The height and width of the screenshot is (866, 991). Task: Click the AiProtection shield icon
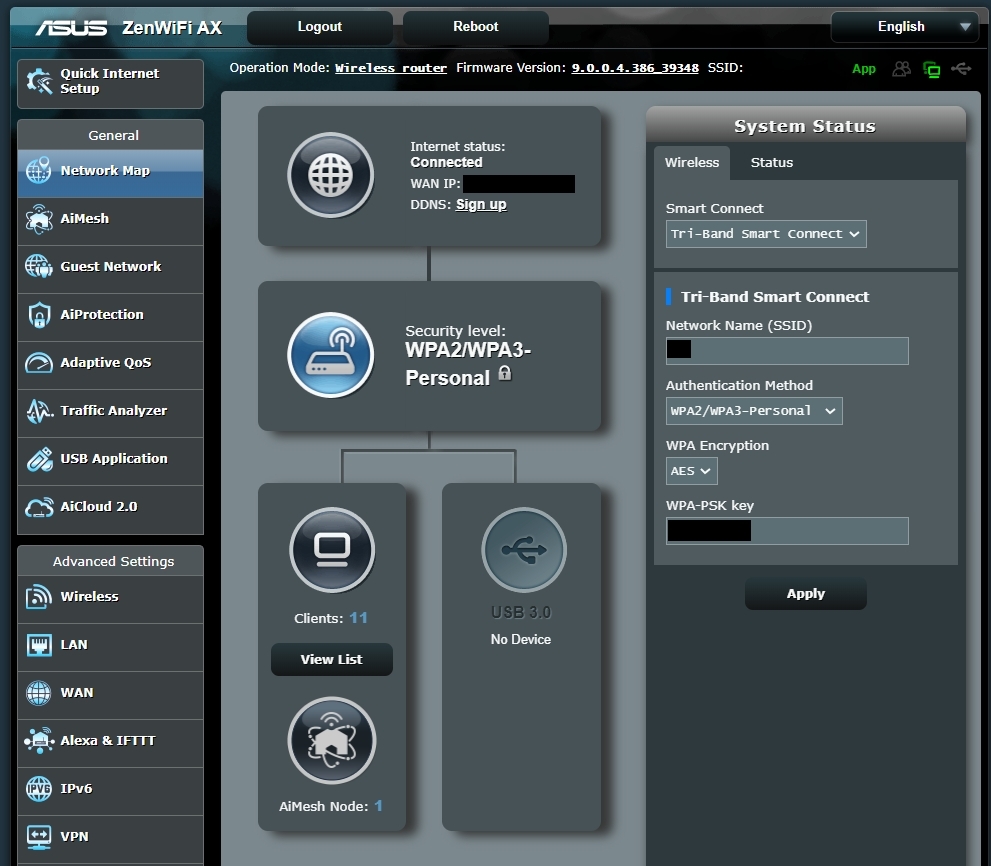point(39,315)
